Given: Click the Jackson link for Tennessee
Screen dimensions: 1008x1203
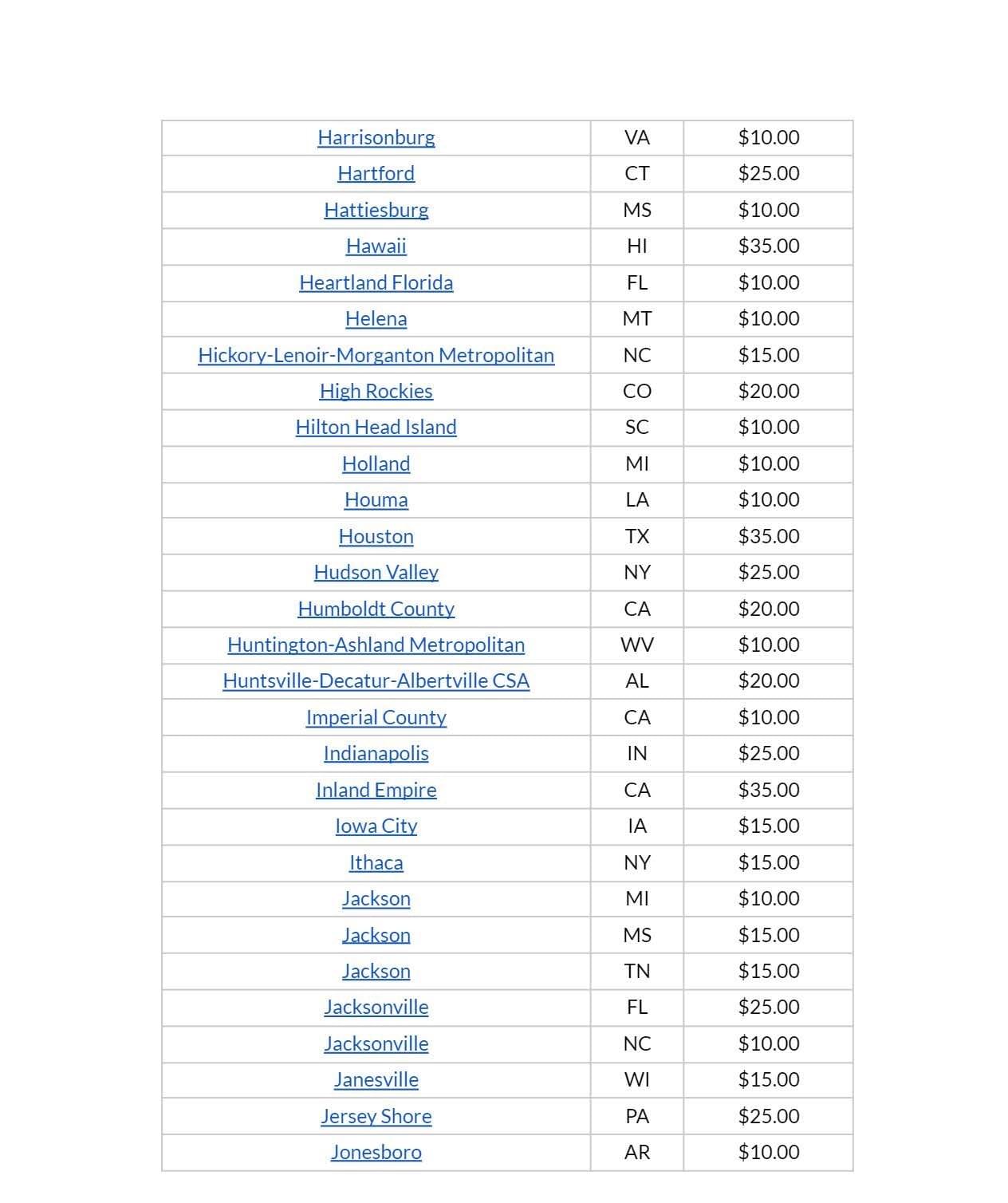Looking at the screenshot, I should pos(376,971).
